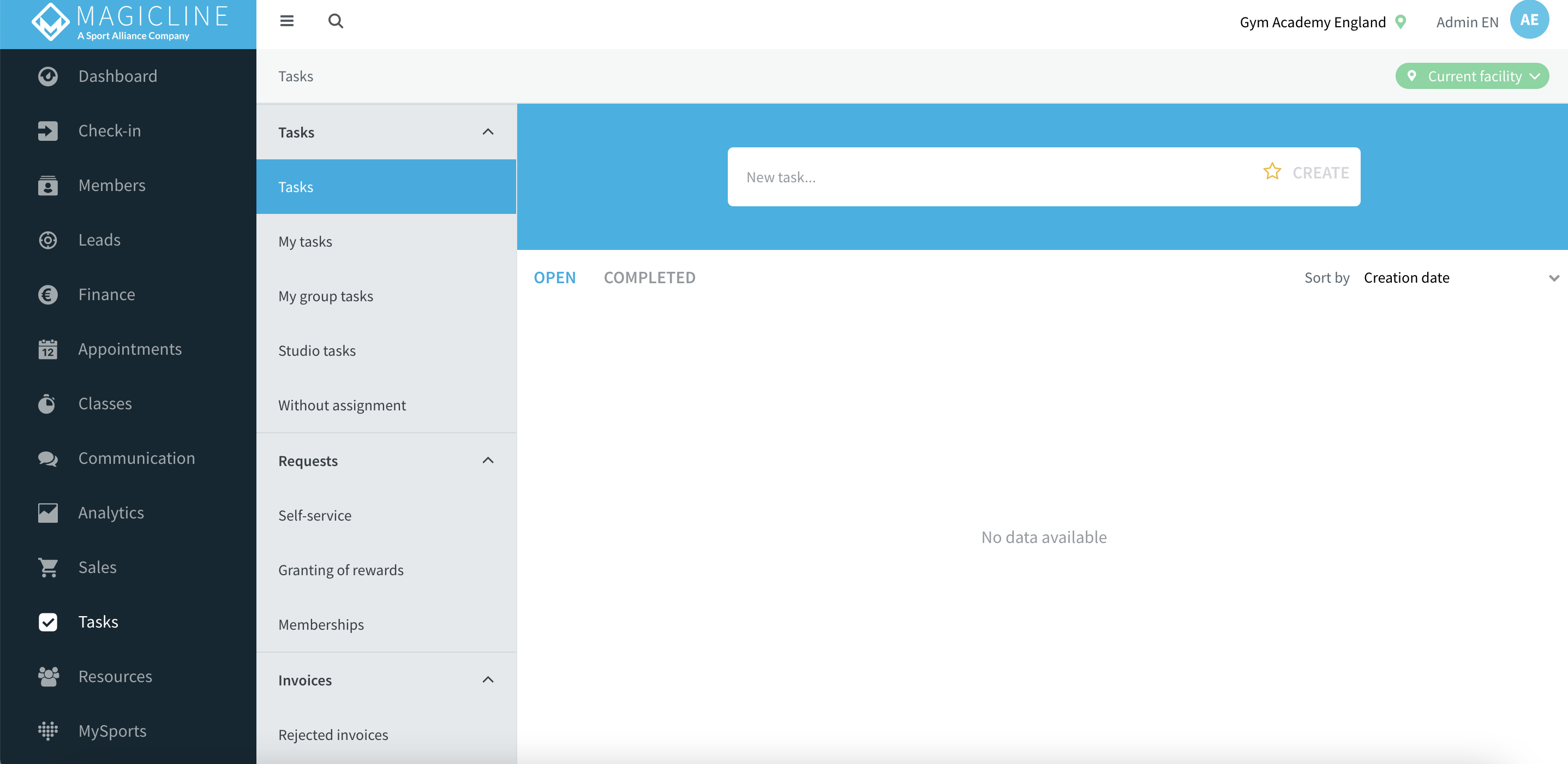Click Gym Academy England facility name
The height and width of the screenshot is (764, 1568).
click(1312, 22)
